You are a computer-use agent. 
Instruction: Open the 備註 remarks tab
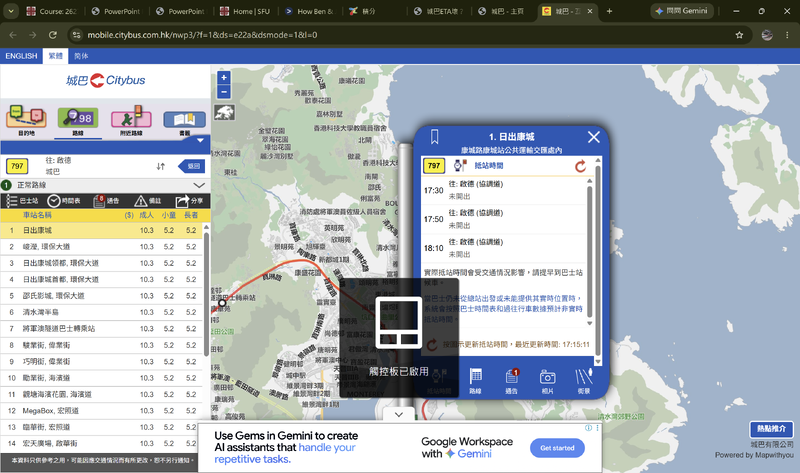148,201
